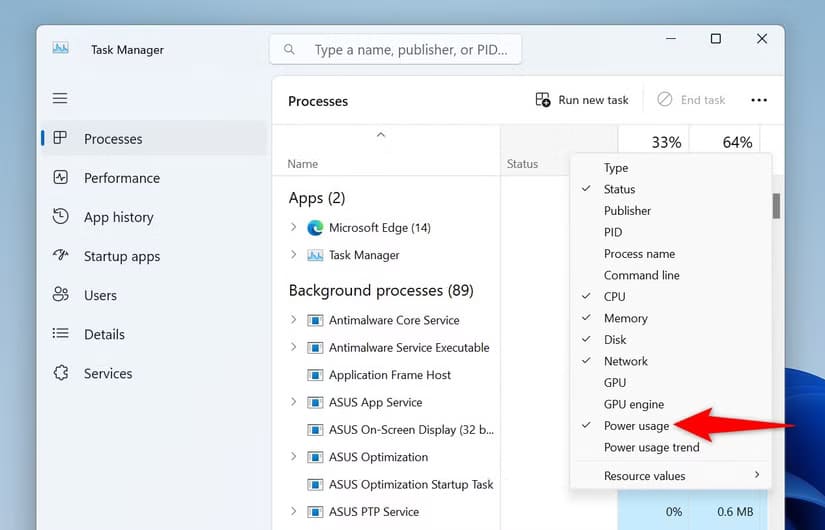Screen dimensions: 825x530
Task: Select Command line from column menu
Action: pos(641,275)
